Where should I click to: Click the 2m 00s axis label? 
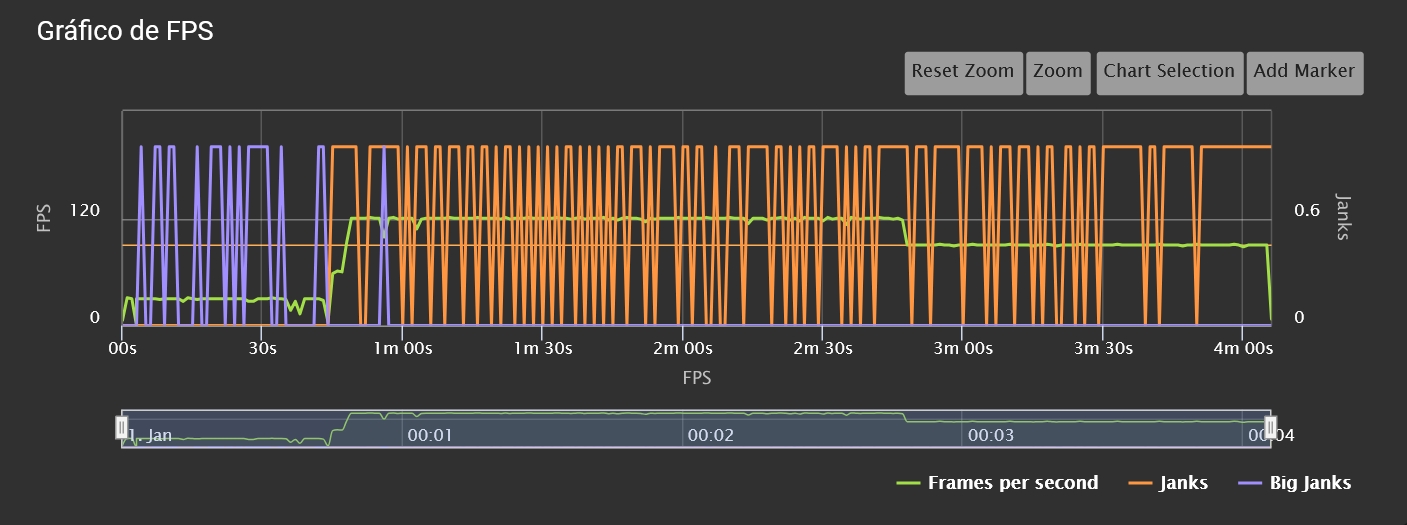coord(682,348)
